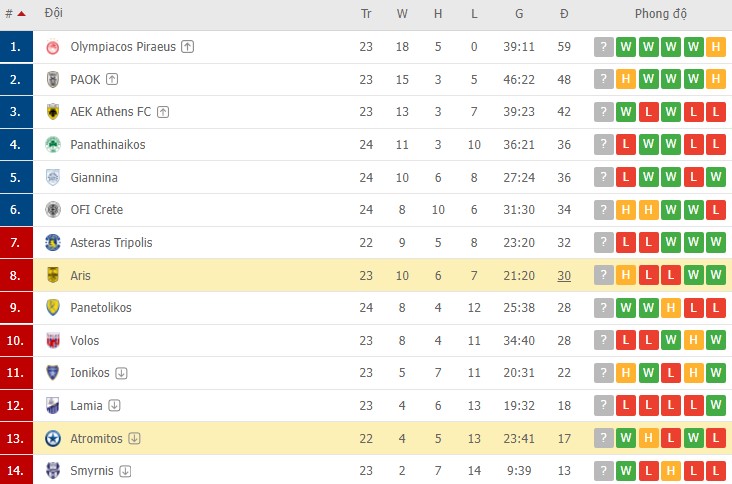732x484 pixels.
Task: Click the Aris yellow team badge
Action: pos(53,275)
